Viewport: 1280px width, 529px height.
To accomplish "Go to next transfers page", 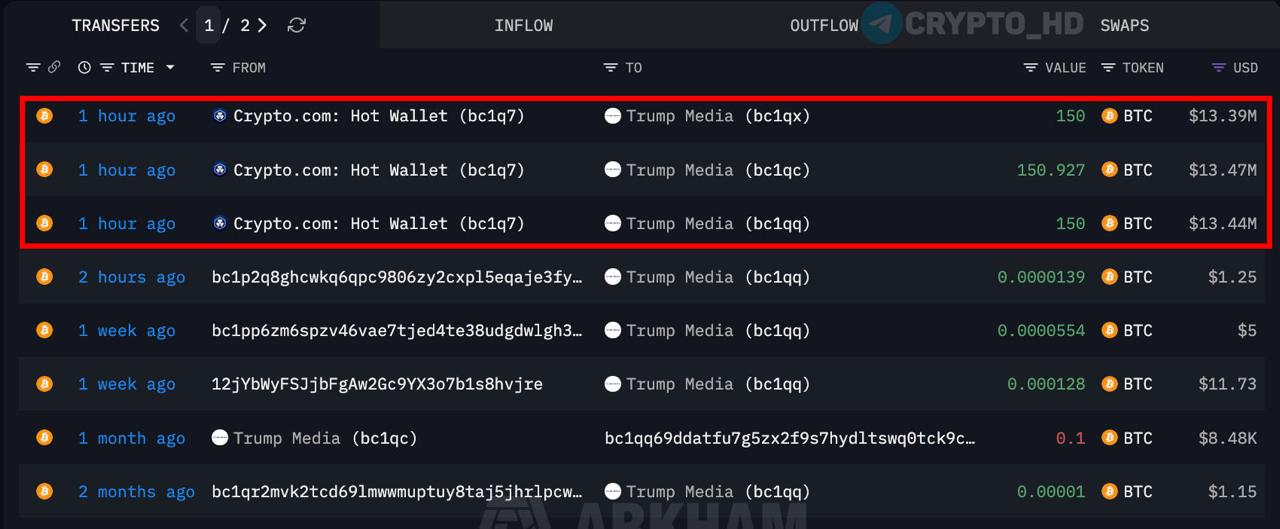I will 262,25.
